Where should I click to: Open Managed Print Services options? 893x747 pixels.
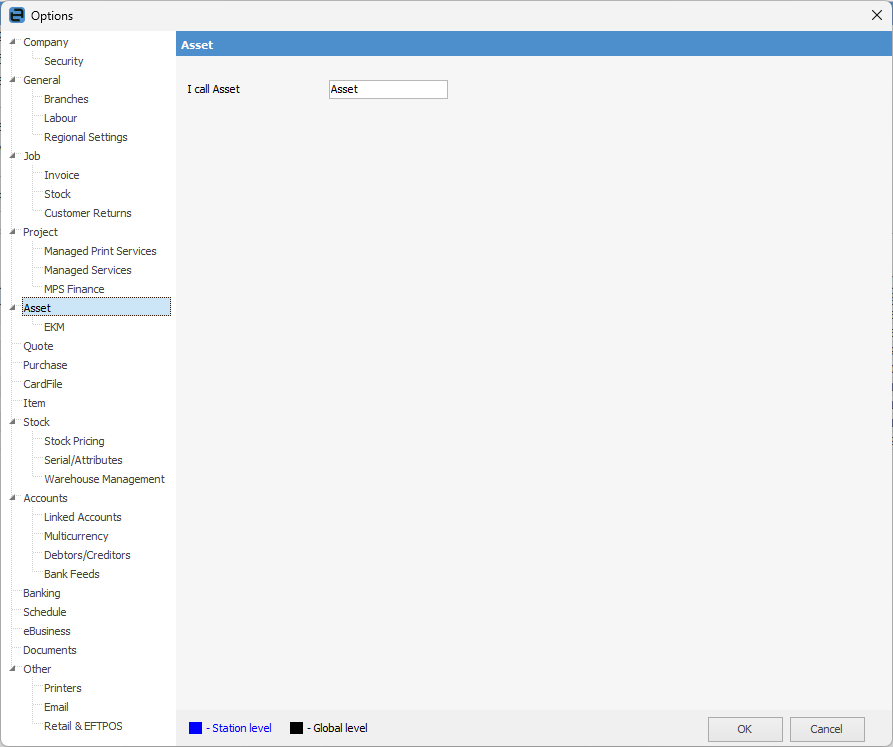pyautogui.click(x=100, y=251)
